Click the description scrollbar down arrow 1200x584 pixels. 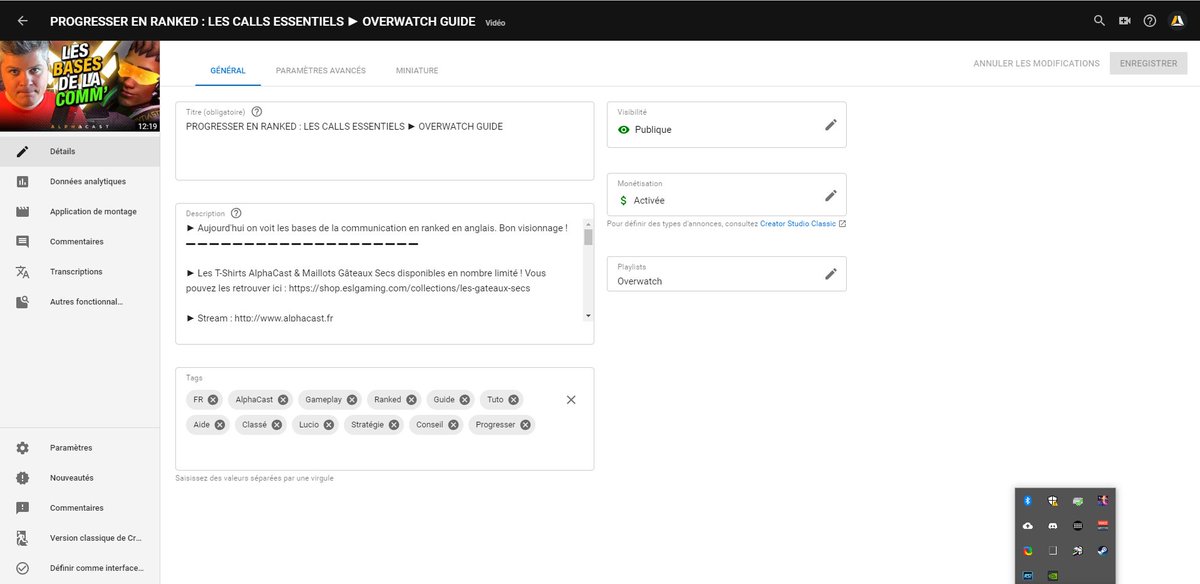tap(588, 316)
